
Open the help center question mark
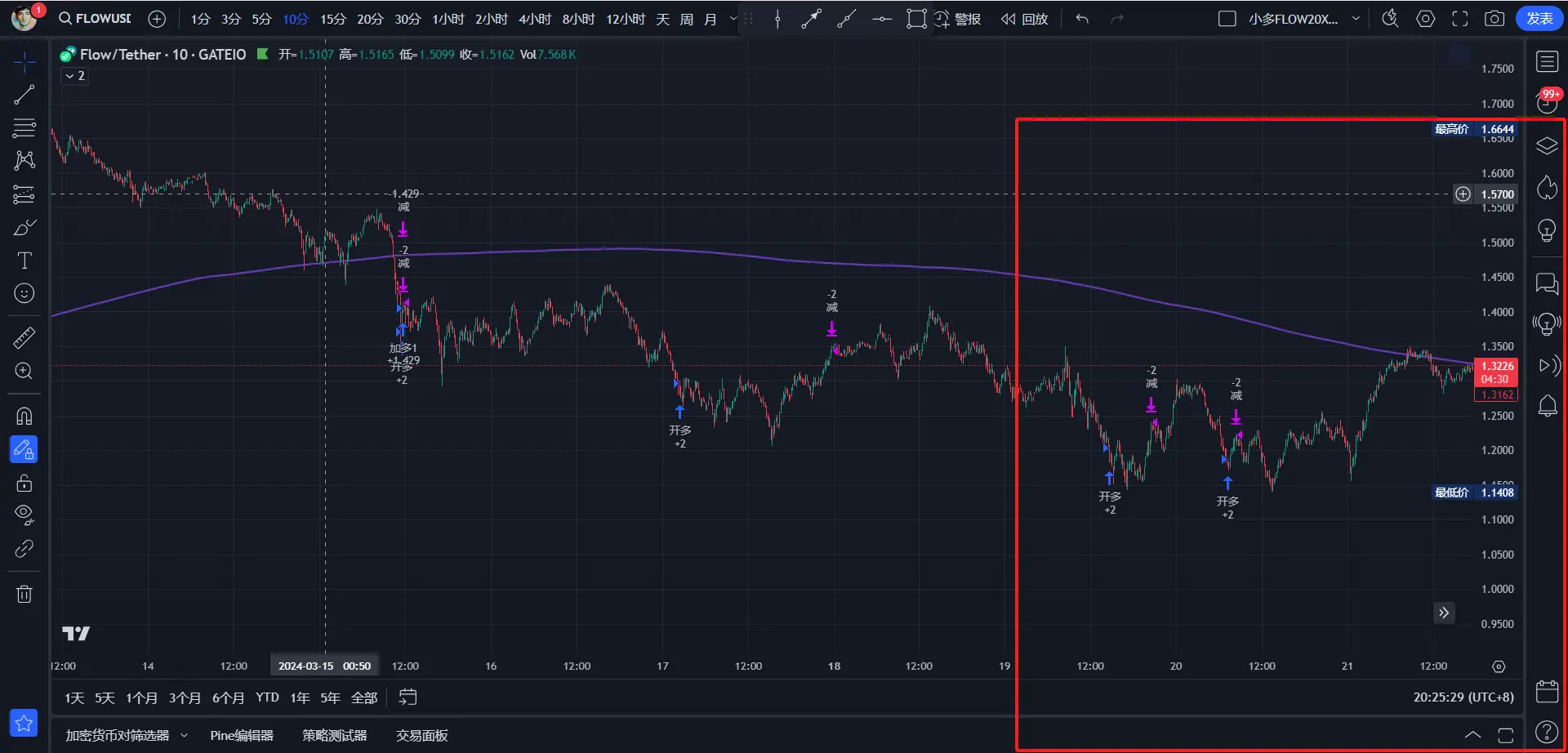tap(1547, 733)
